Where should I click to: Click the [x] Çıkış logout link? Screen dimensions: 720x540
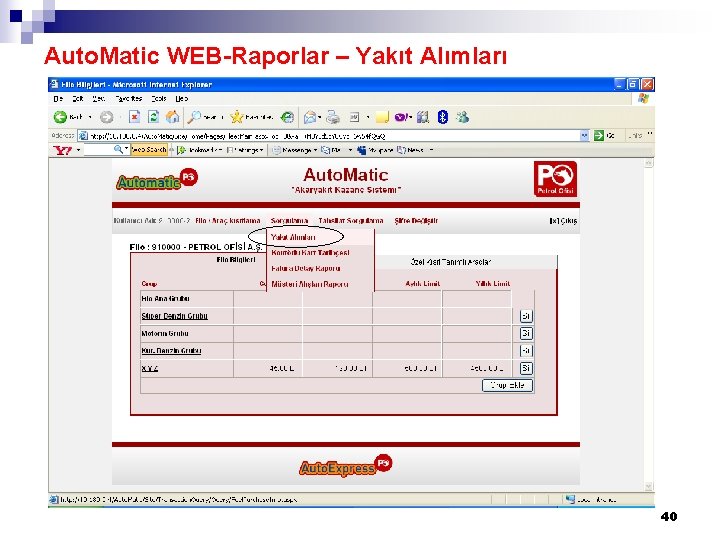click(x=563, y=221)
